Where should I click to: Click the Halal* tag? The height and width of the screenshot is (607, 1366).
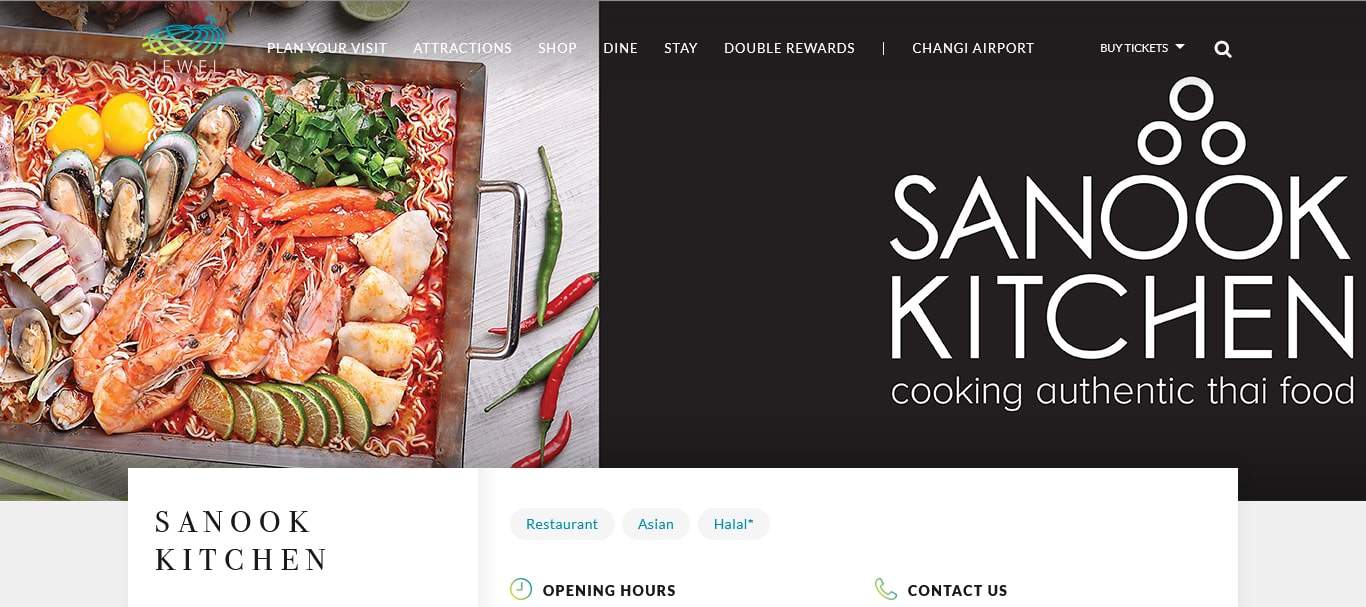(x=734, y=524)
